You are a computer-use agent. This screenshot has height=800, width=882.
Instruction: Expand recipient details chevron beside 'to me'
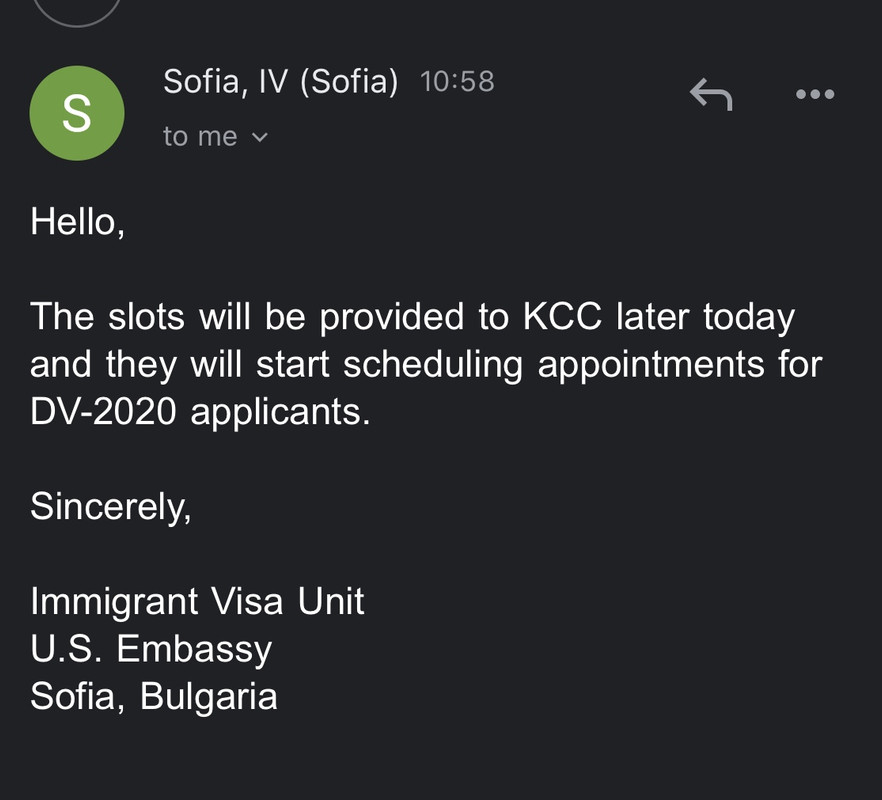click(260, 137)
